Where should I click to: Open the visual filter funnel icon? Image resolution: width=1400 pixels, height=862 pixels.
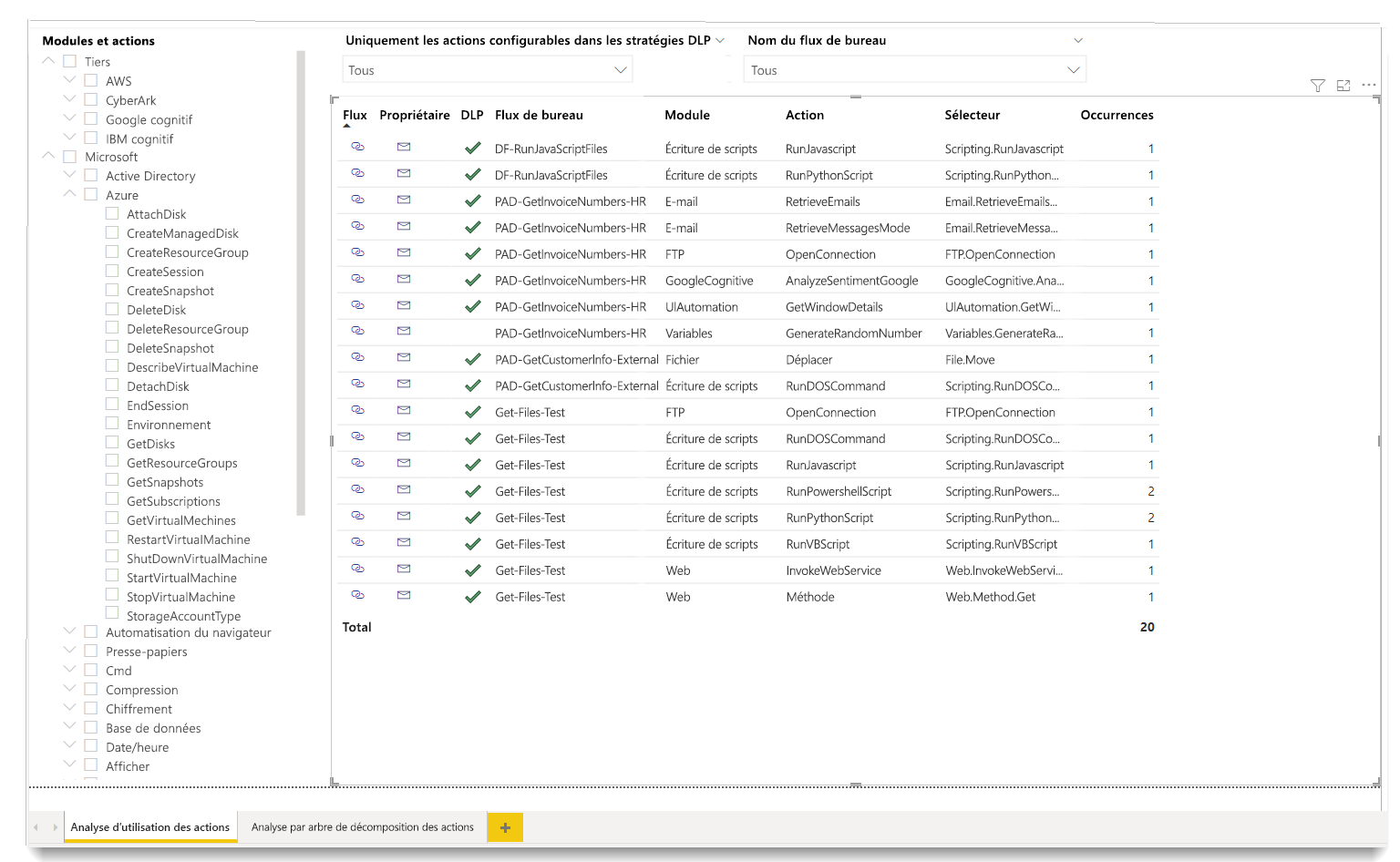[x=1317, y=86]
